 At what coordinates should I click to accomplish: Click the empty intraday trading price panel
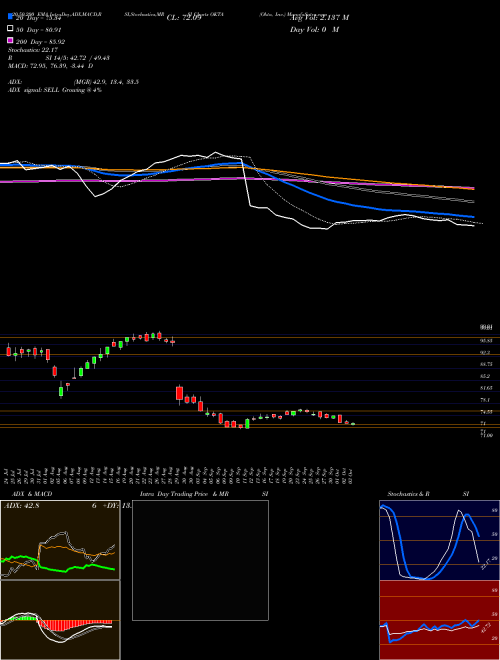click(x=200, y=560)
